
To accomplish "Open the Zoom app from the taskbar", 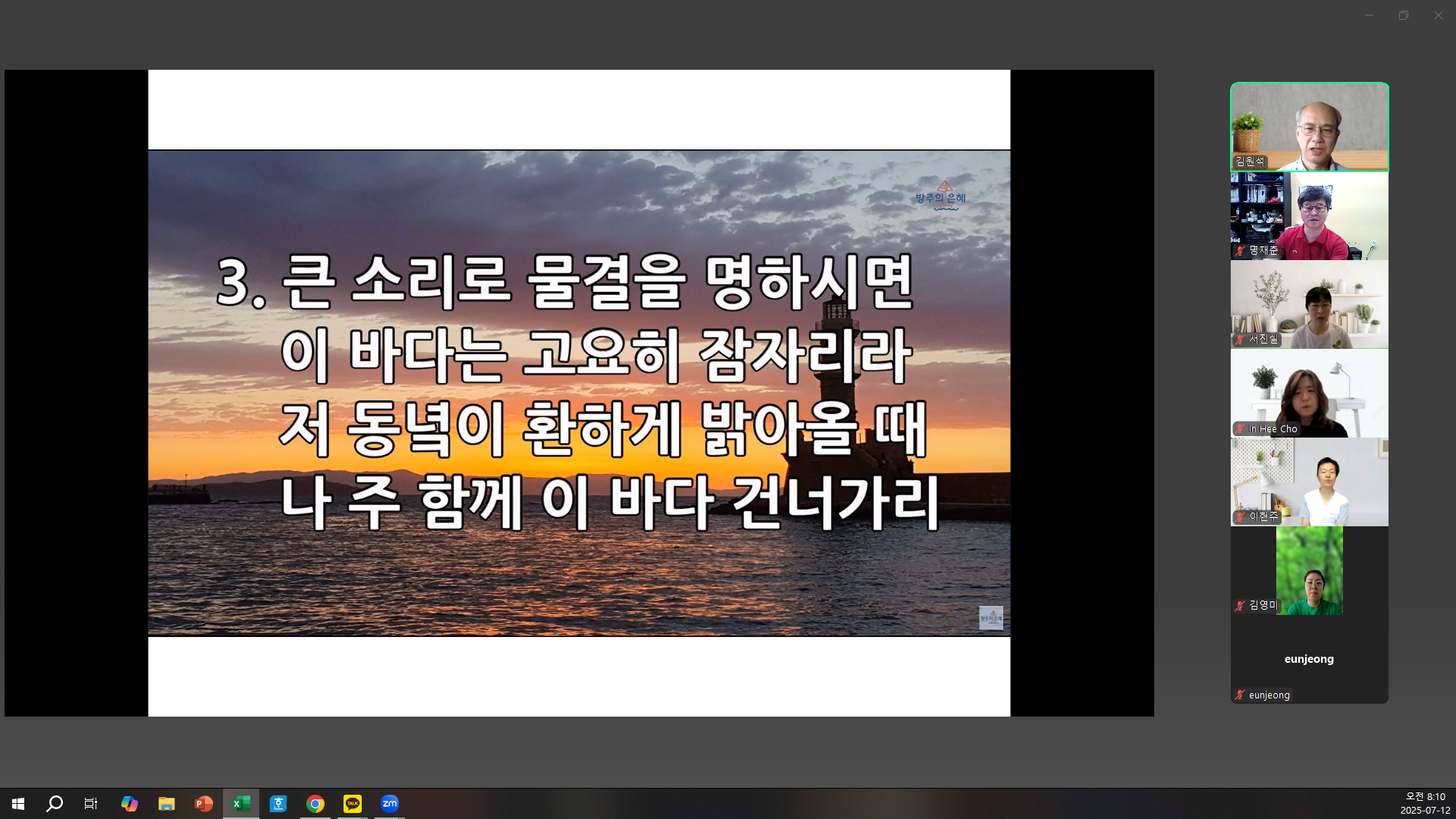I will click(390, 804).
